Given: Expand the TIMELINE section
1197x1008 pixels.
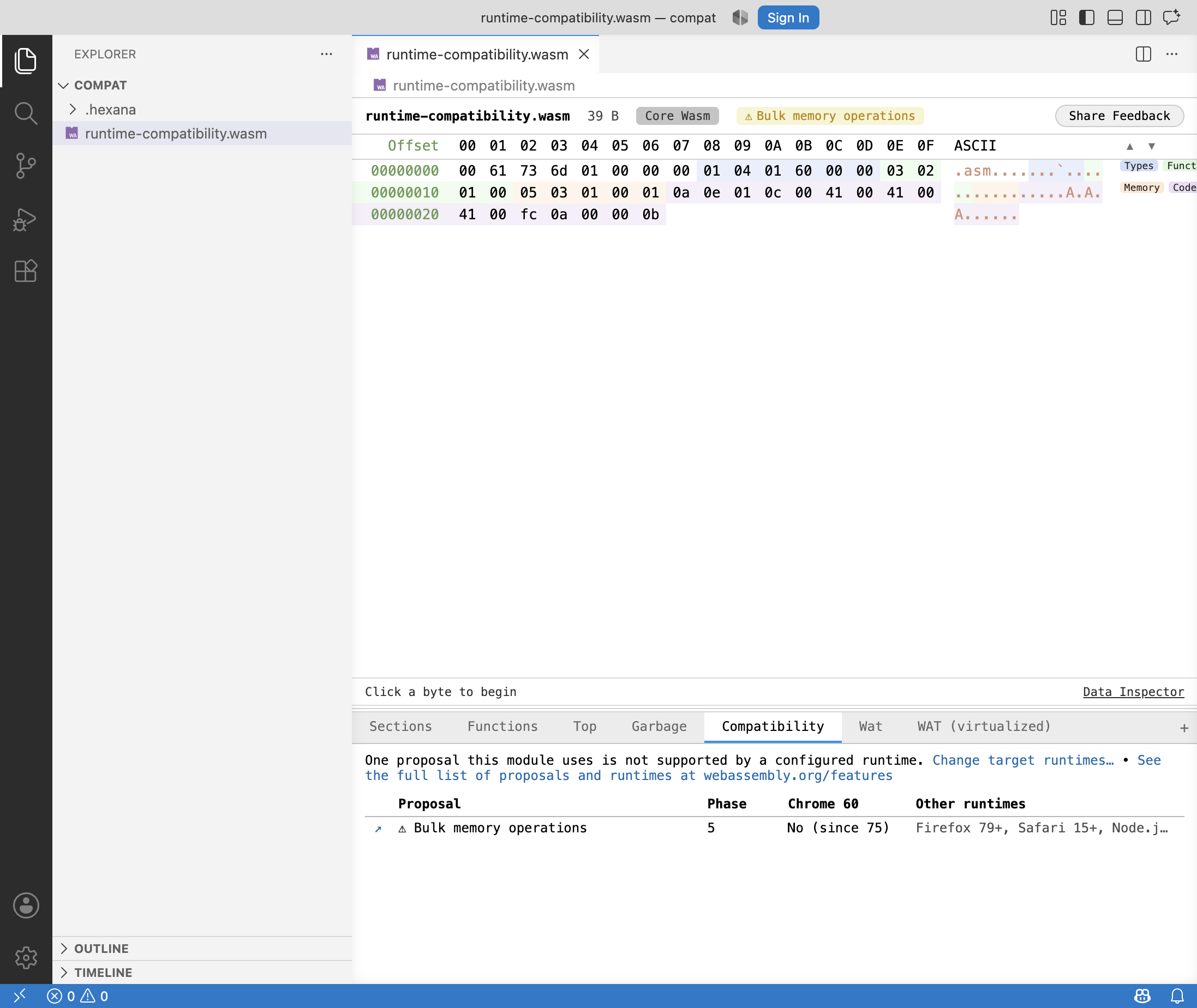Looking at the screenshot, I should click(202, 973).
